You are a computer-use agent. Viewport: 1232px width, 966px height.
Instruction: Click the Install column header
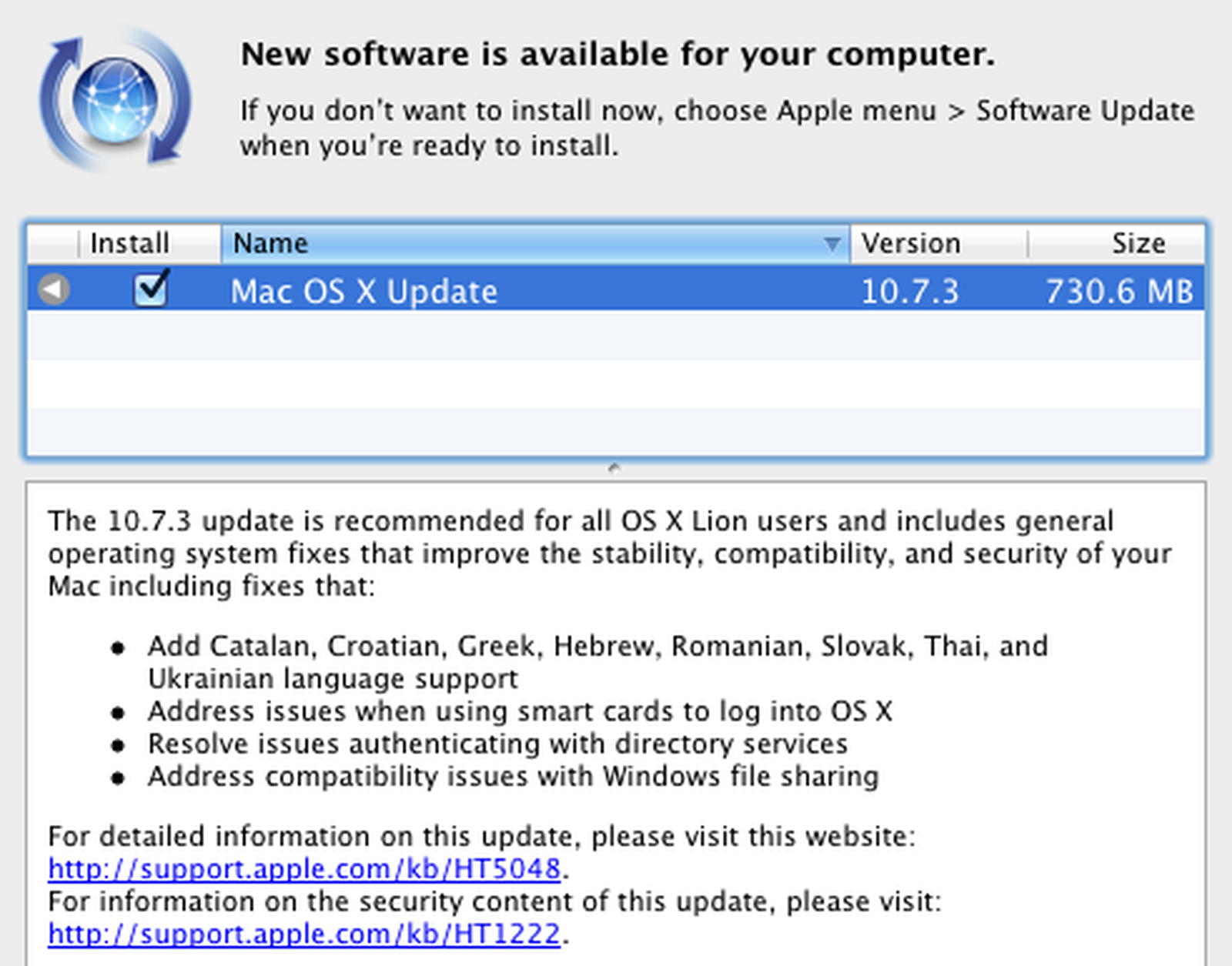pyautogui.click(x=129, y=244)
